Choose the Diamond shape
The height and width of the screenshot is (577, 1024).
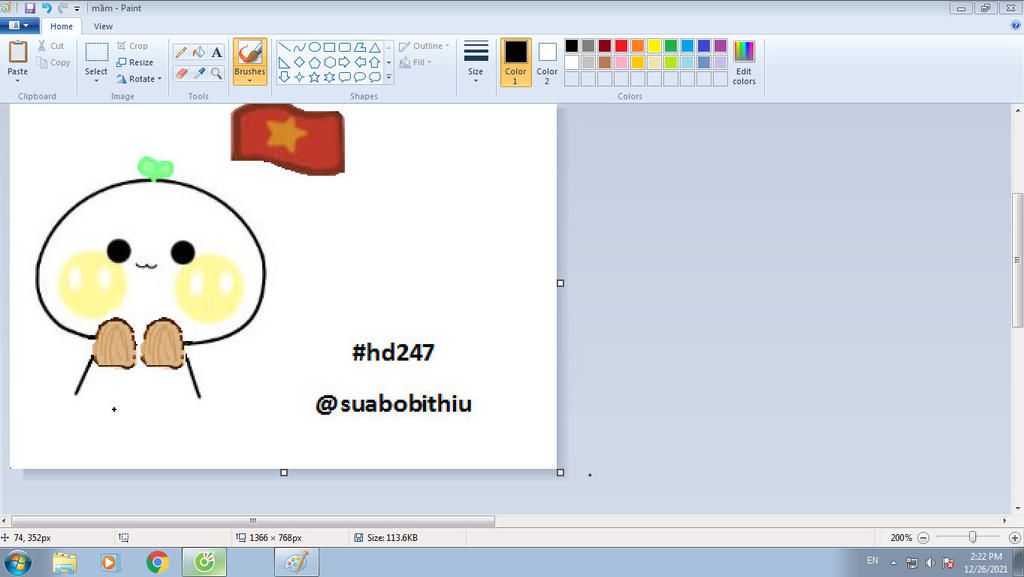coord(299,62)
